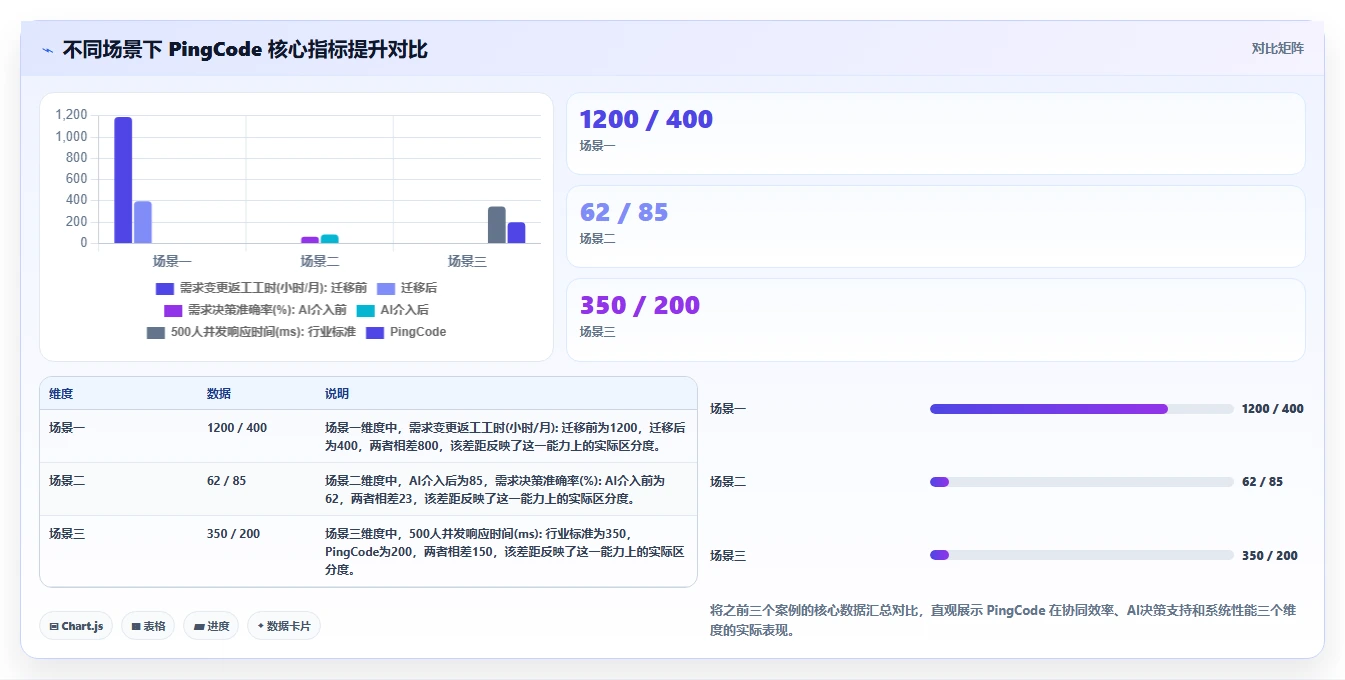The width and height of the screenshot is (1345, 680).
Task: Click the 场景二 progress bar
Action: (x=1081, y=482)
